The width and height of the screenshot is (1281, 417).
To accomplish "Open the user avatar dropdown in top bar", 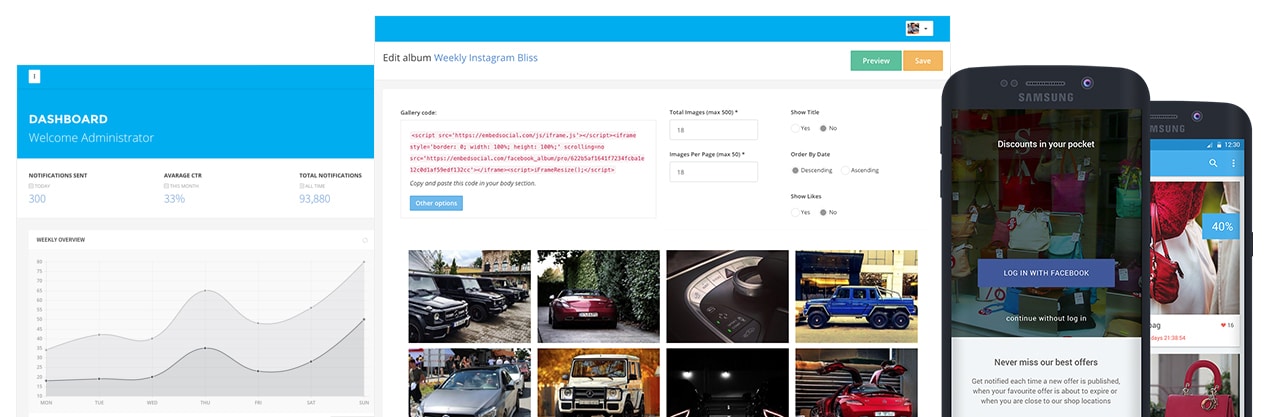I will click(x=920, y=28).
